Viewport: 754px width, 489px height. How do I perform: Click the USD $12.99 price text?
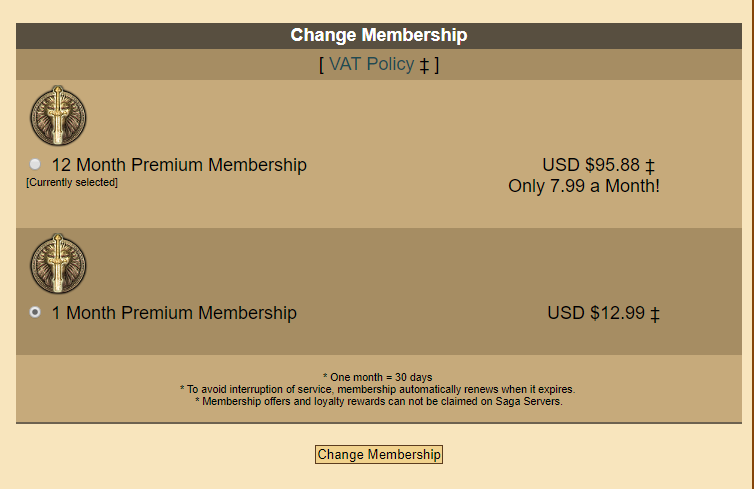(596, 313)
